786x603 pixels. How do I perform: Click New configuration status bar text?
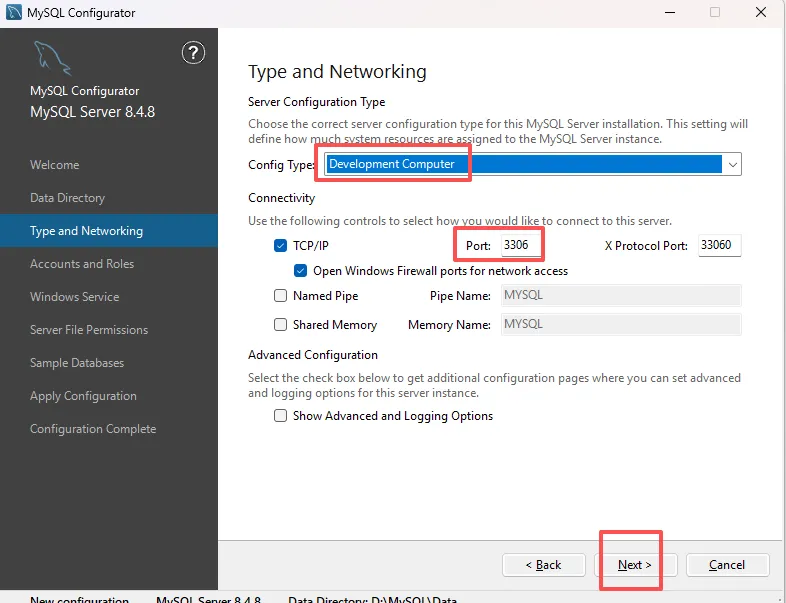(79, 599)
